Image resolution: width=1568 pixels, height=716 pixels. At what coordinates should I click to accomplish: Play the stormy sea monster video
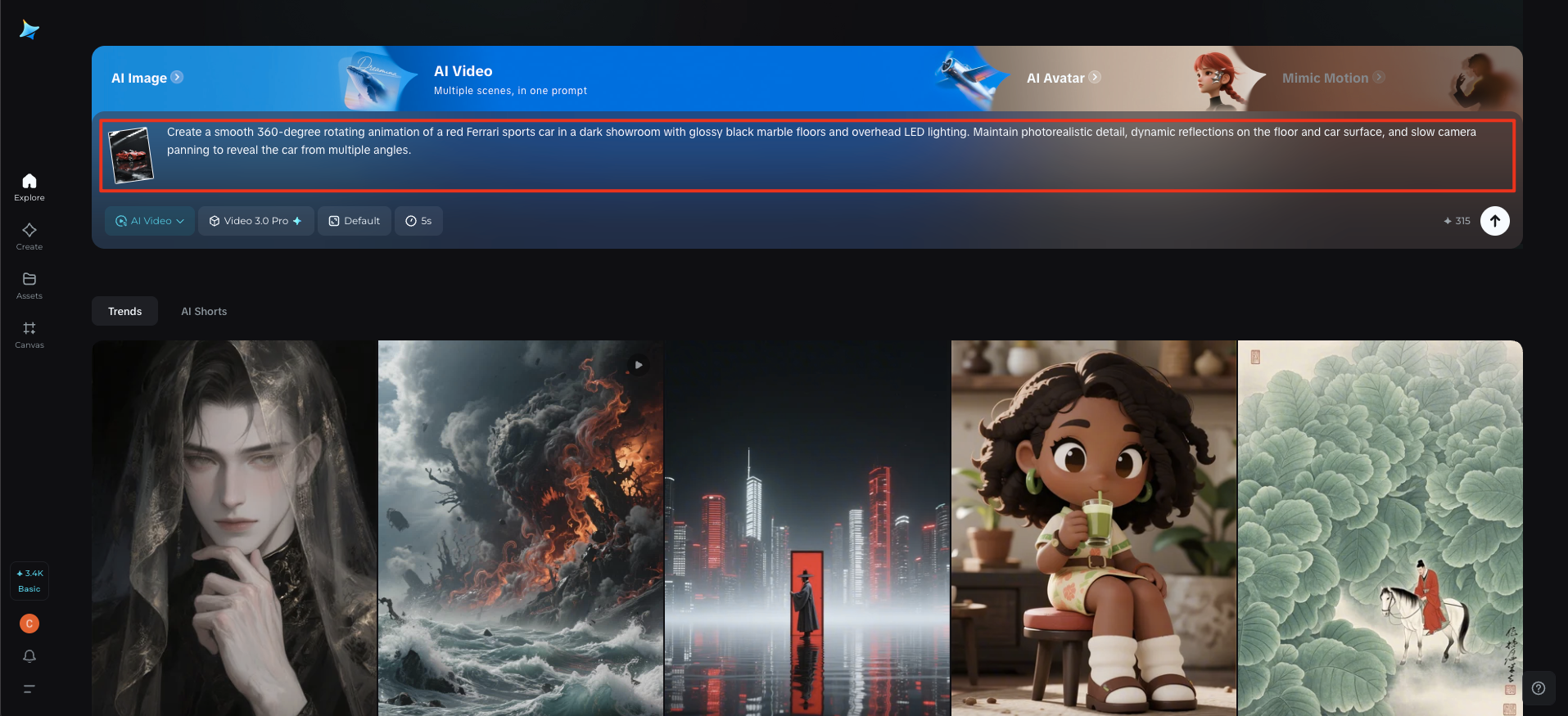tap(639, 365)
